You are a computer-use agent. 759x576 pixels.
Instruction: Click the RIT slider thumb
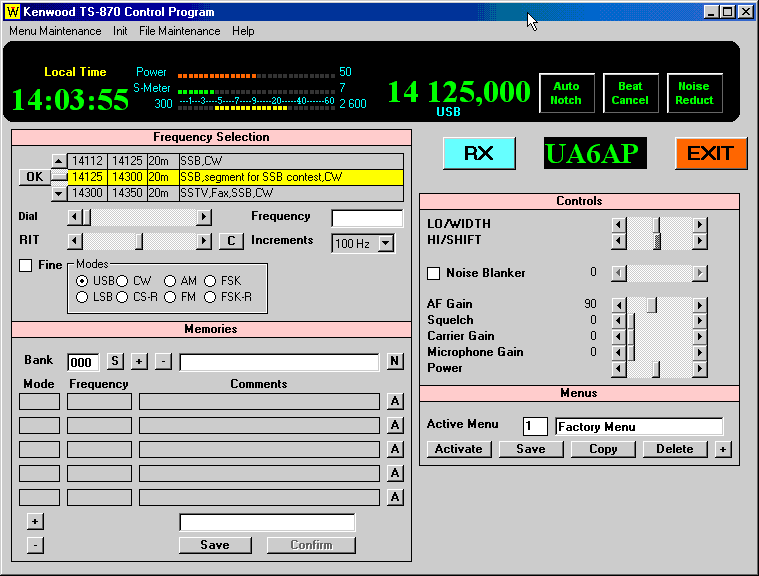click(x=139, y=241)
